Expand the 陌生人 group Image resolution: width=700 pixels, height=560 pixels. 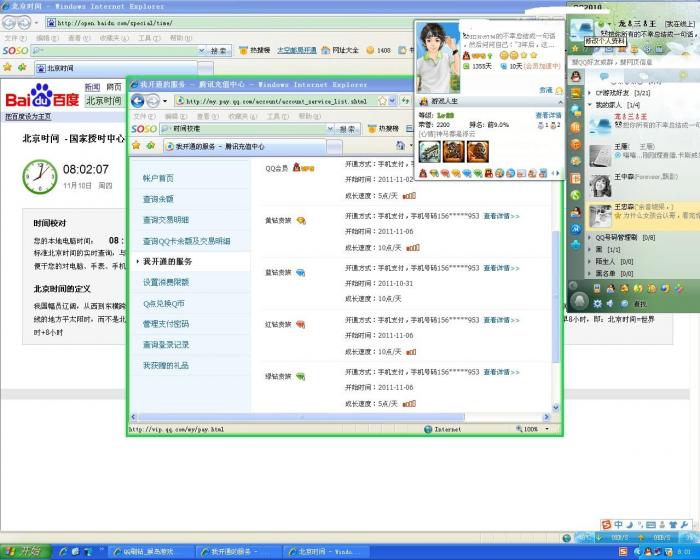pyautogui.click(x=590, y=261)
